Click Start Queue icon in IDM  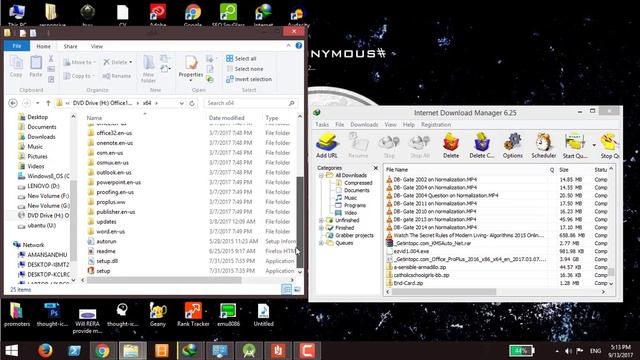[x=575, y=146]
